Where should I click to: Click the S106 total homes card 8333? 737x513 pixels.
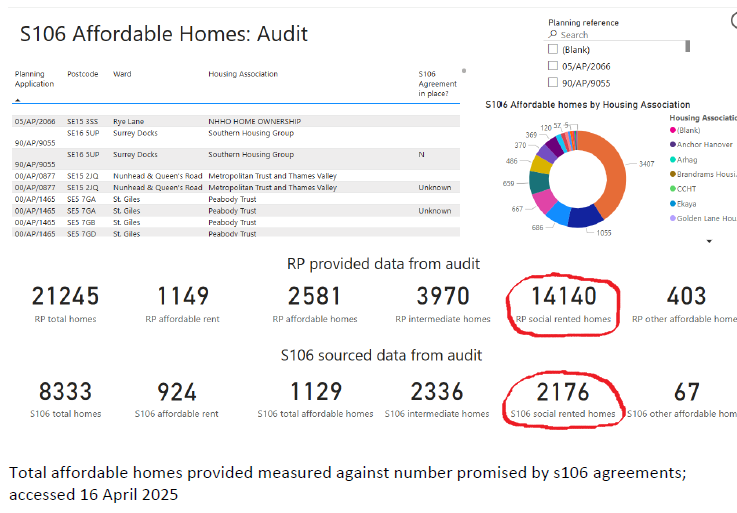point(65,399)
